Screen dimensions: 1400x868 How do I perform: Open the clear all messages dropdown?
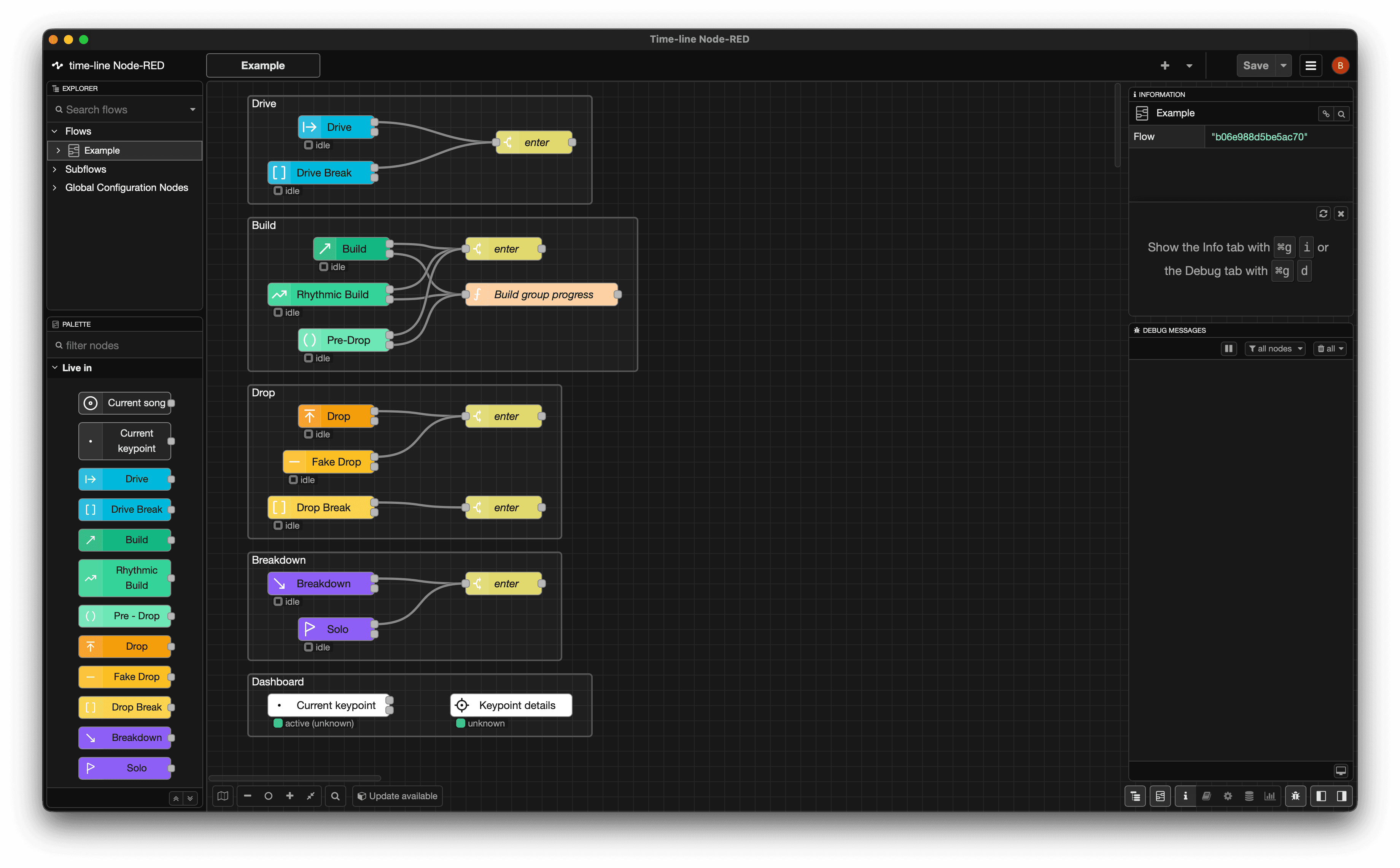[1329, 348]
